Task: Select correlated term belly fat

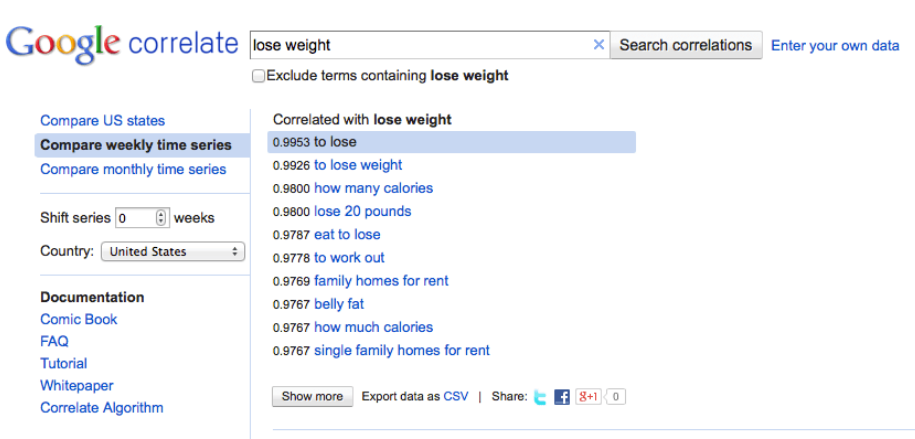Action: [339, 304]
